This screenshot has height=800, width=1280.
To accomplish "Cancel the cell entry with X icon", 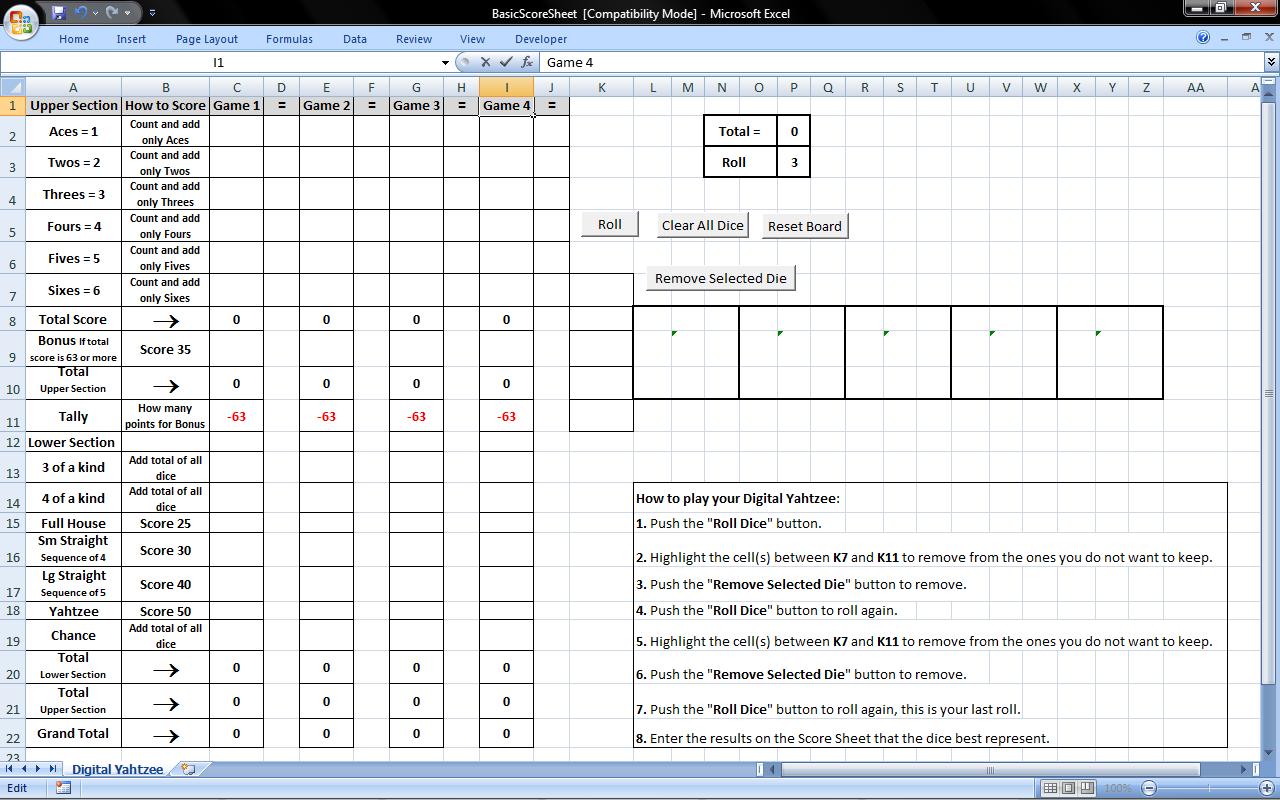I will coord(486,62).
